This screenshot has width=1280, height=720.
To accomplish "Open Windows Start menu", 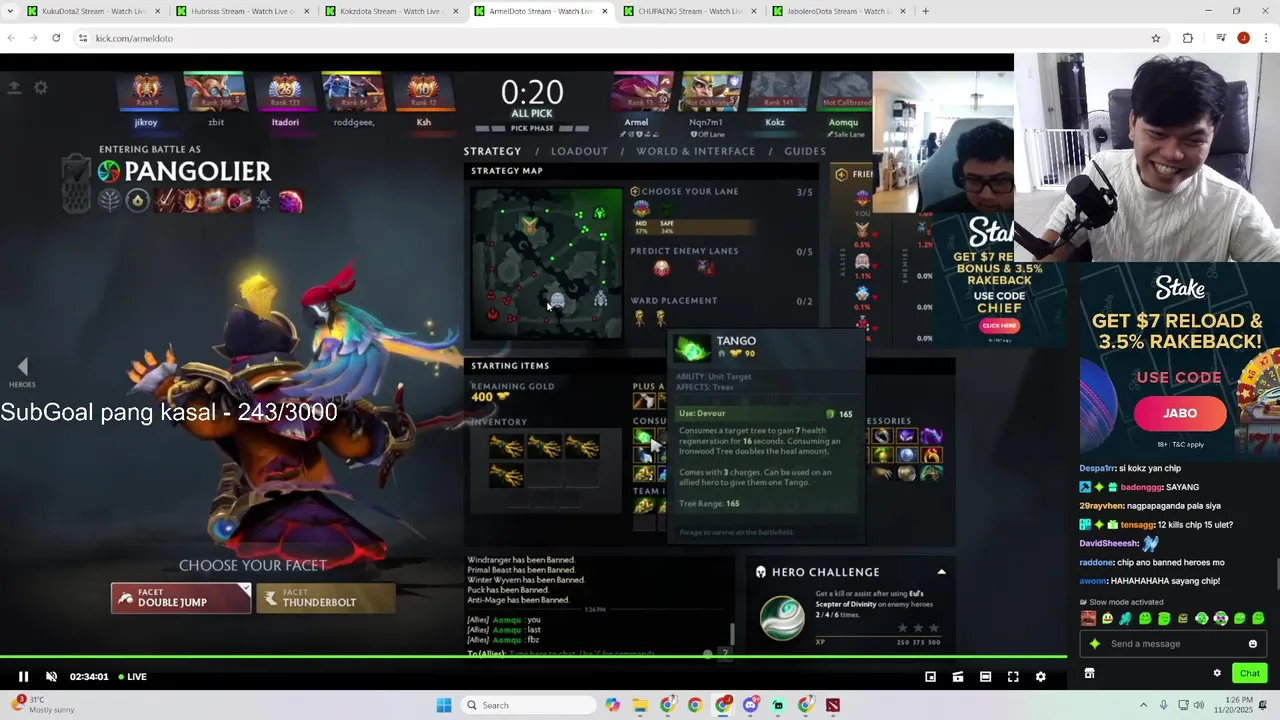I will pyautogui.click(x=444, y=705).
